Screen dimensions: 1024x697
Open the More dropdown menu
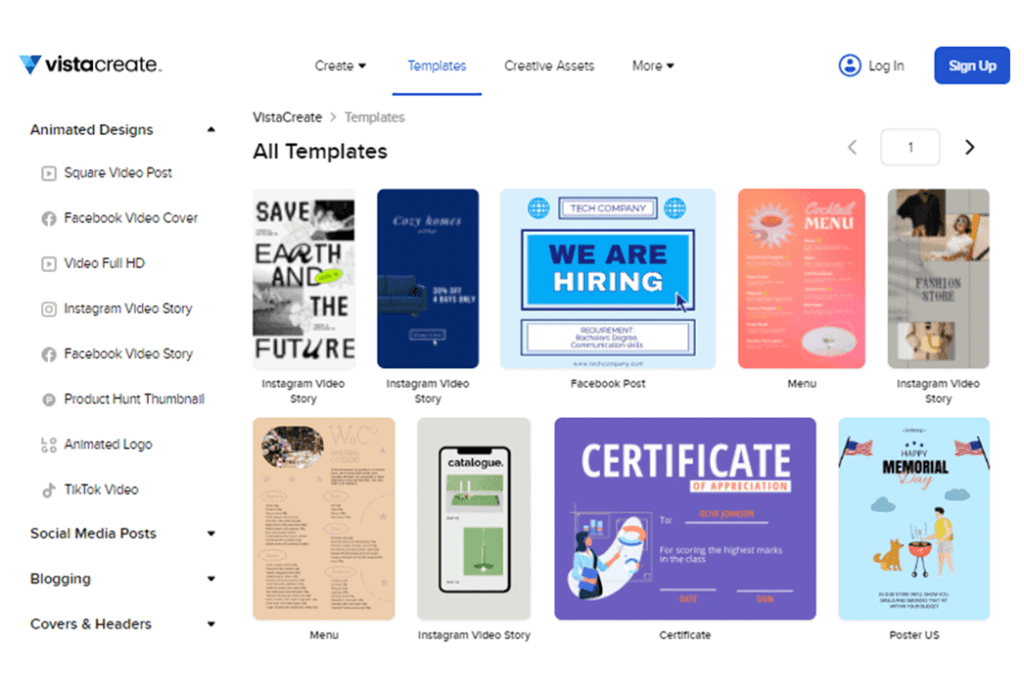[653, 66]
